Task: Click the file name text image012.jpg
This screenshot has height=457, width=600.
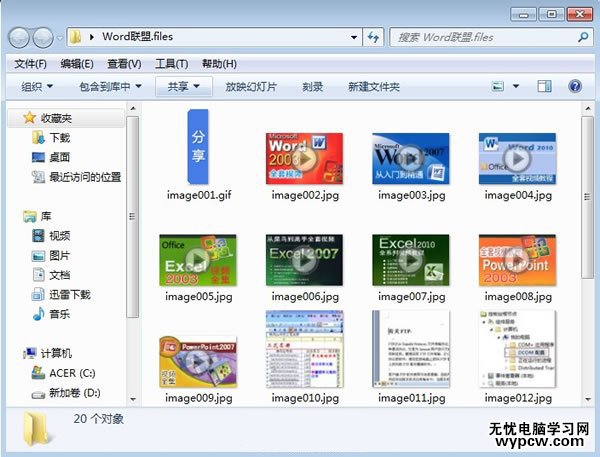Action: (x=518, y=398)
